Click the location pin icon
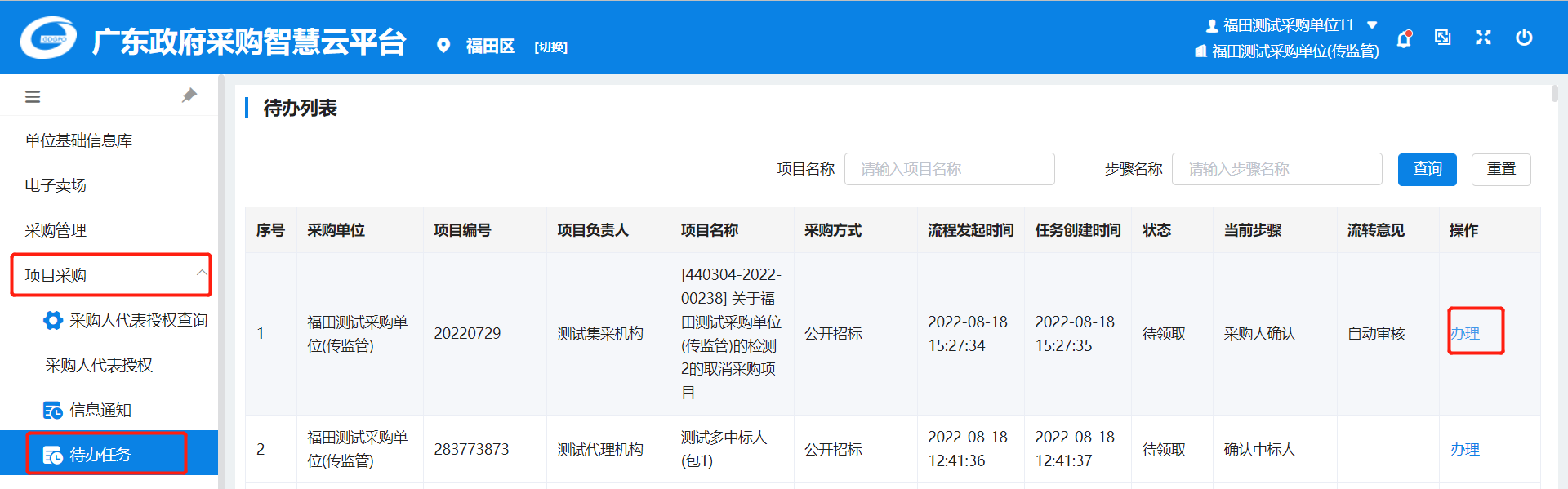This screenshot has height=489, width=1568. pyautogui.click(x=443, y=46)
